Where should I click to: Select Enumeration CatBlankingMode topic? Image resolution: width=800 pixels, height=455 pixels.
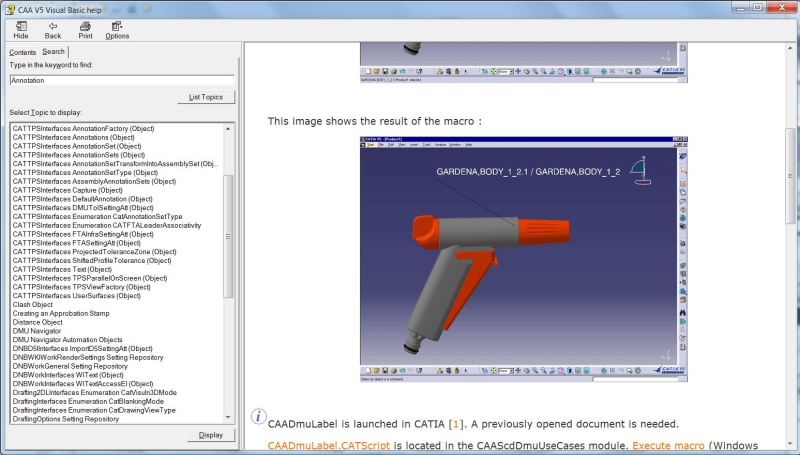tap(88, 401)
